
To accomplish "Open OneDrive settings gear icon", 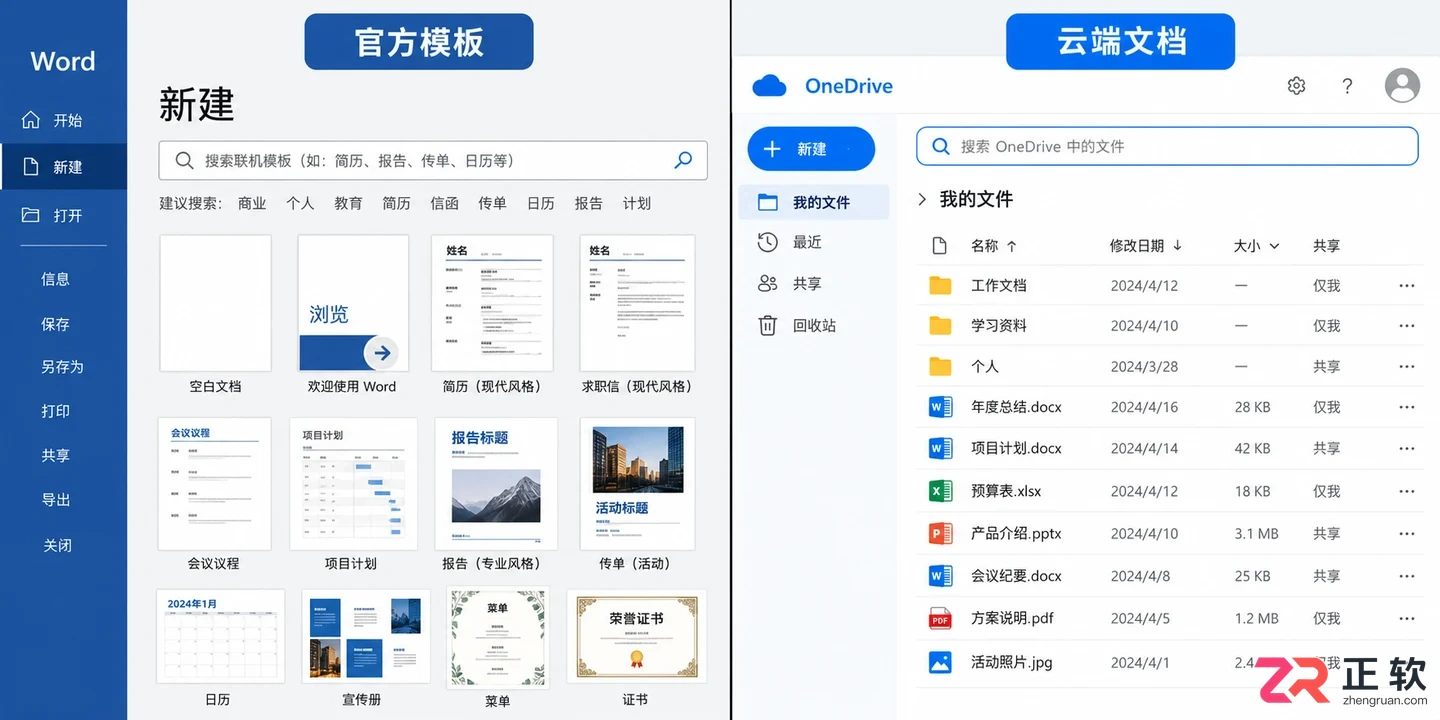I will (1296, 86).
